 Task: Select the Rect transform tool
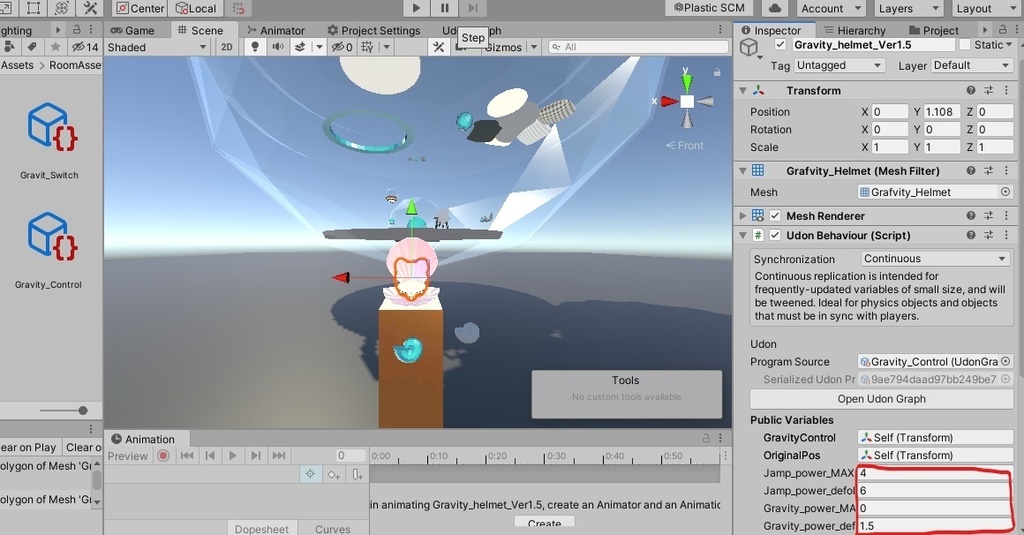click(33, 8)
